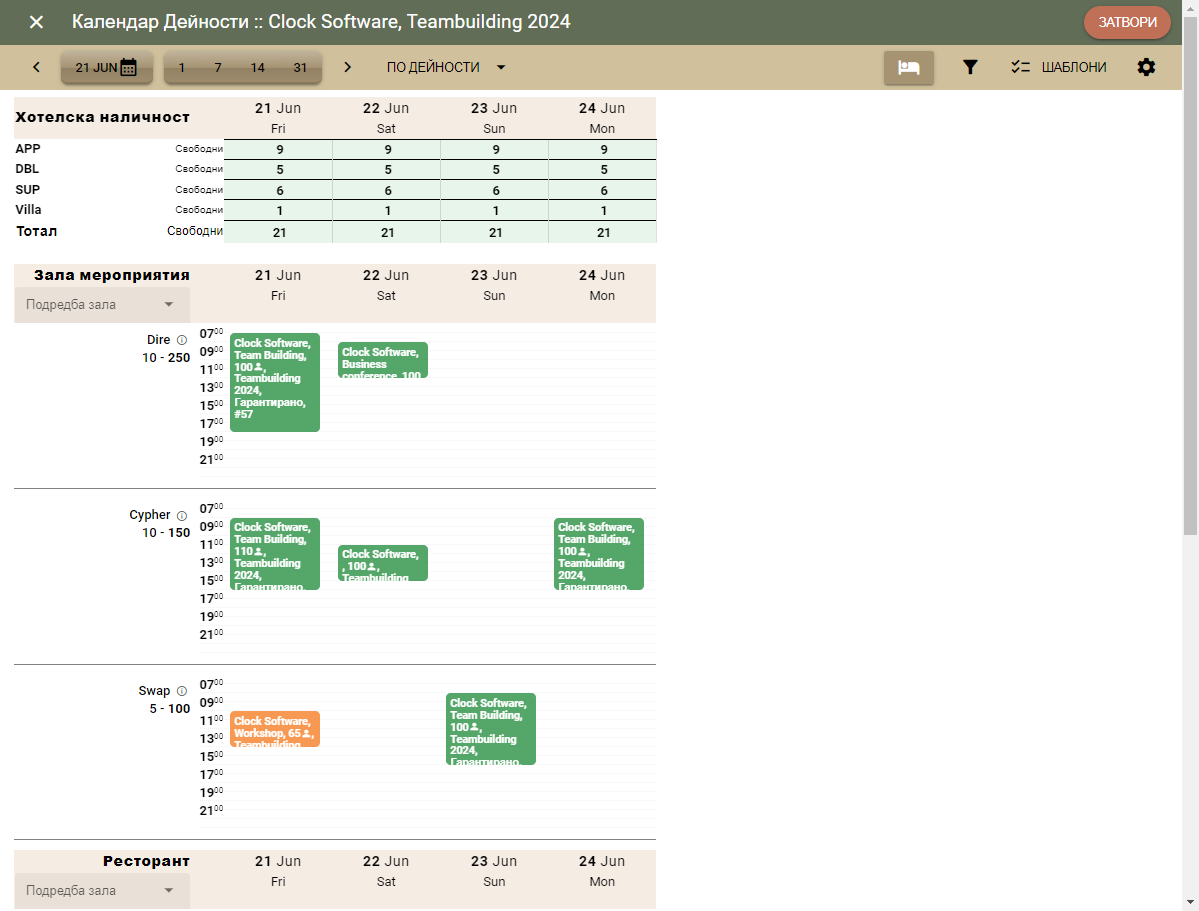Image resolution: width=1199 pixels, height=911 pixels.
Task: Click the Хотелска наличност heading
Action: (102, 117)
